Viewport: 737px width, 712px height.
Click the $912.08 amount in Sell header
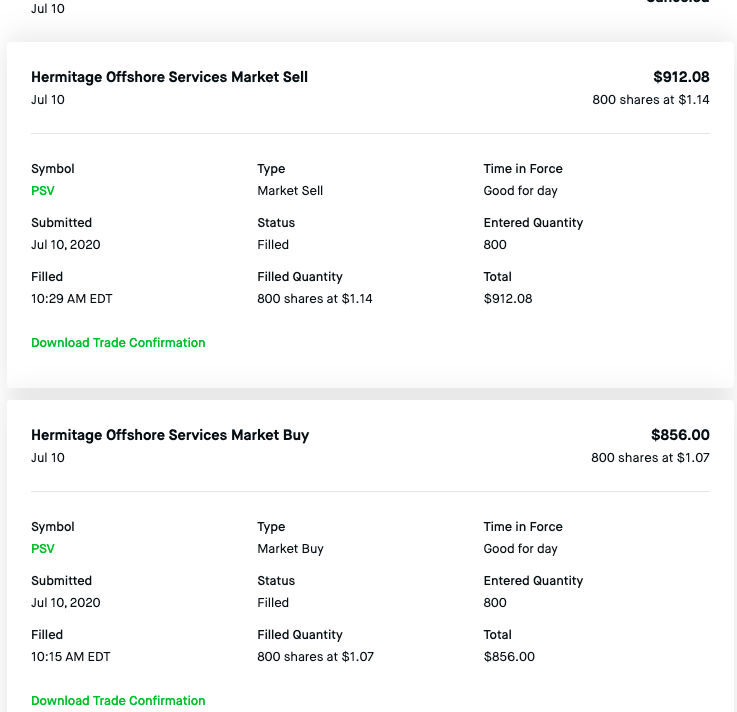pyautogui.click(x=681, y=77)
